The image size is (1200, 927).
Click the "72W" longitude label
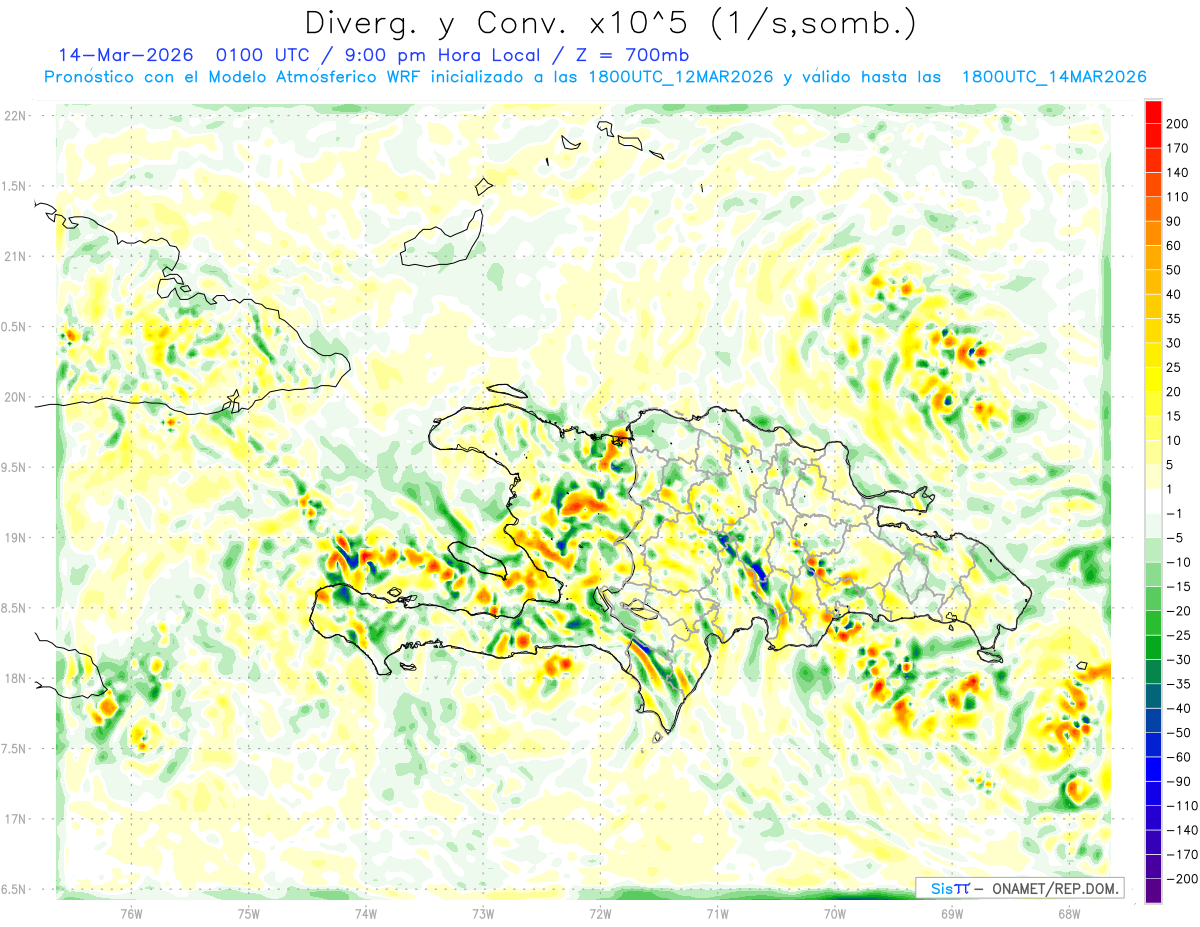(600, 913)
